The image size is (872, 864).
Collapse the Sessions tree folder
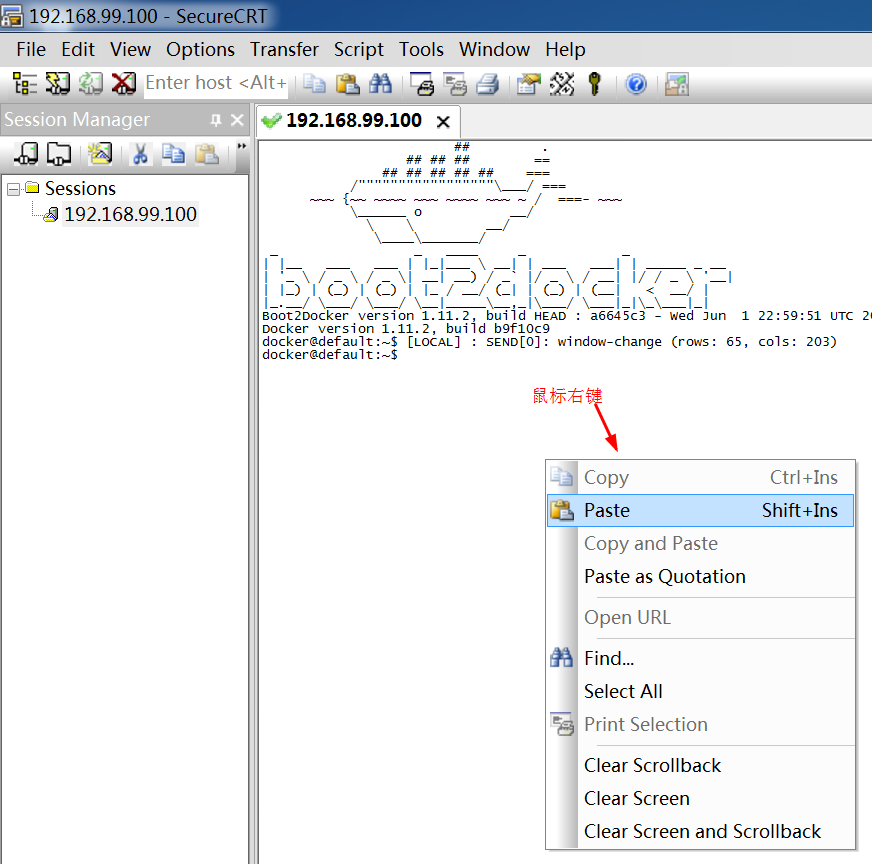click(x=13, y=190)
